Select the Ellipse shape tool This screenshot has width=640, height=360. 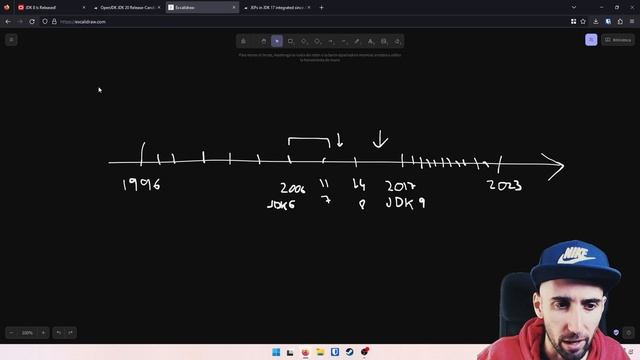(x=317, y=41)
